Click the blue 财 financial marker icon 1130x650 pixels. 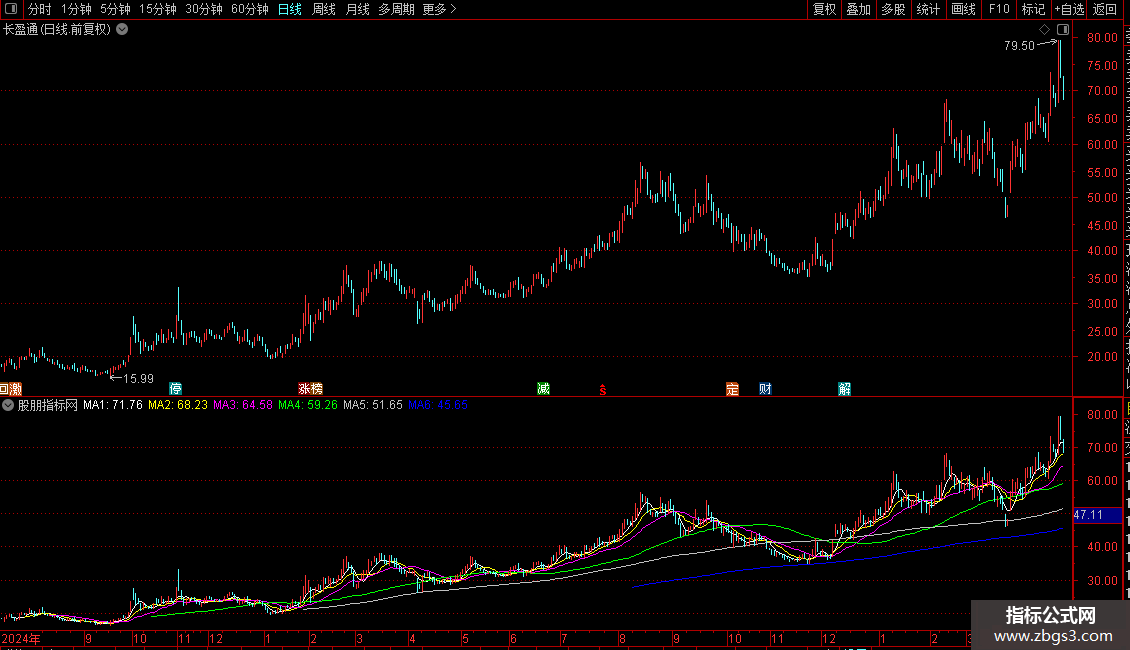[765, 389]
